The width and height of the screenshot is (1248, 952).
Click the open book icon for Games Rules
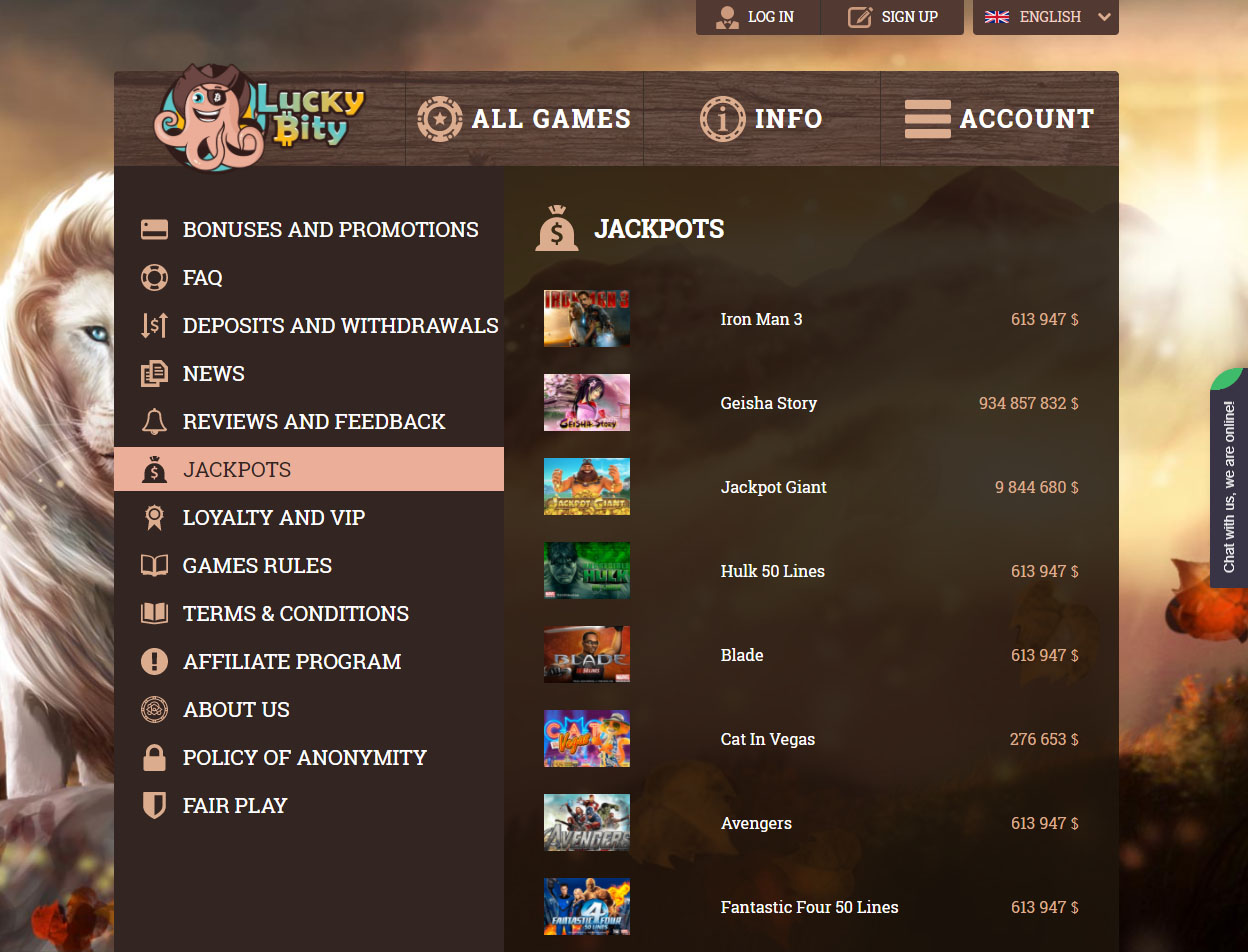pyautogui.click(x=154, y=566)
